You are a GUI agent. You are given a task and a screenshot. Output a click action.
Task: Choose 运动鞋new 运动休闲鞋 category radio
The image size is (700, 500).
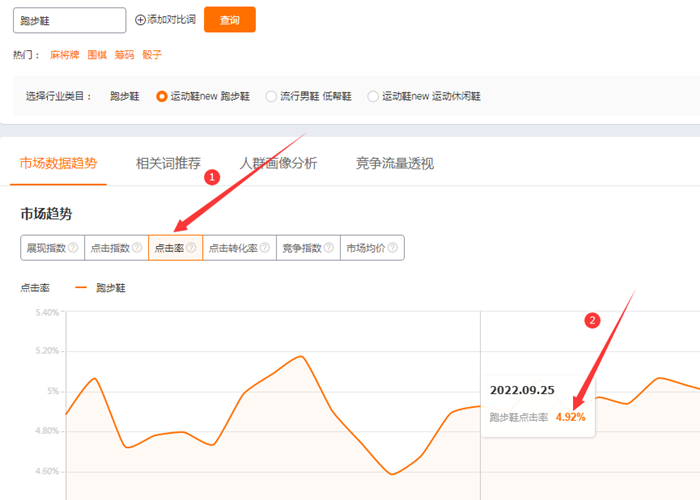[373, 97]
